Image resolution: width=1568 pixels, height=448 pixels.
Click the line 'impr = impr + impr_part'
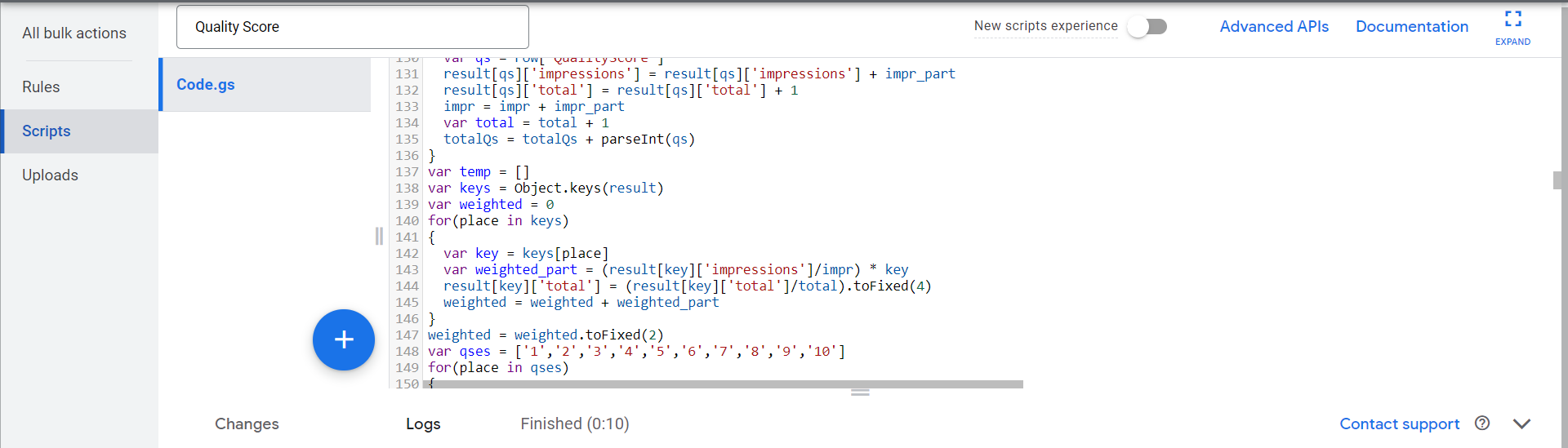click(x=534, y=106)
